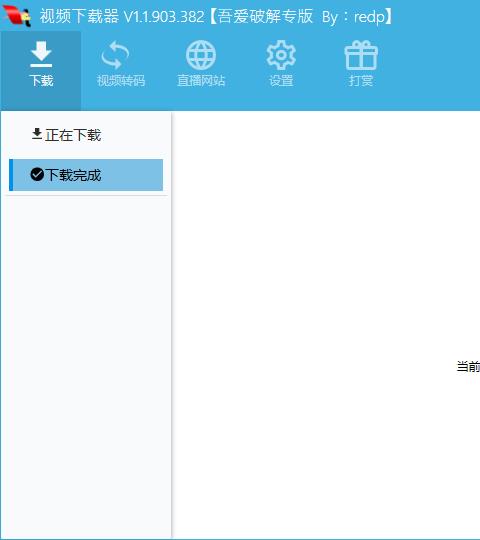Click the red app logo in title bar
The width and height of the screenshot is (480, 540).
(17, 15)
